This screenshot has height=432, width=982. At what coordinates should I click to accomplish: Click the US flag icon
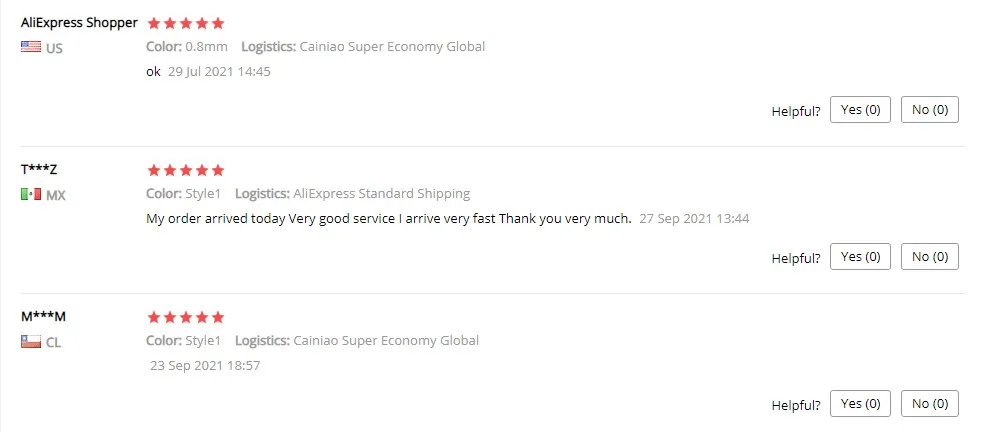[31, 47]
